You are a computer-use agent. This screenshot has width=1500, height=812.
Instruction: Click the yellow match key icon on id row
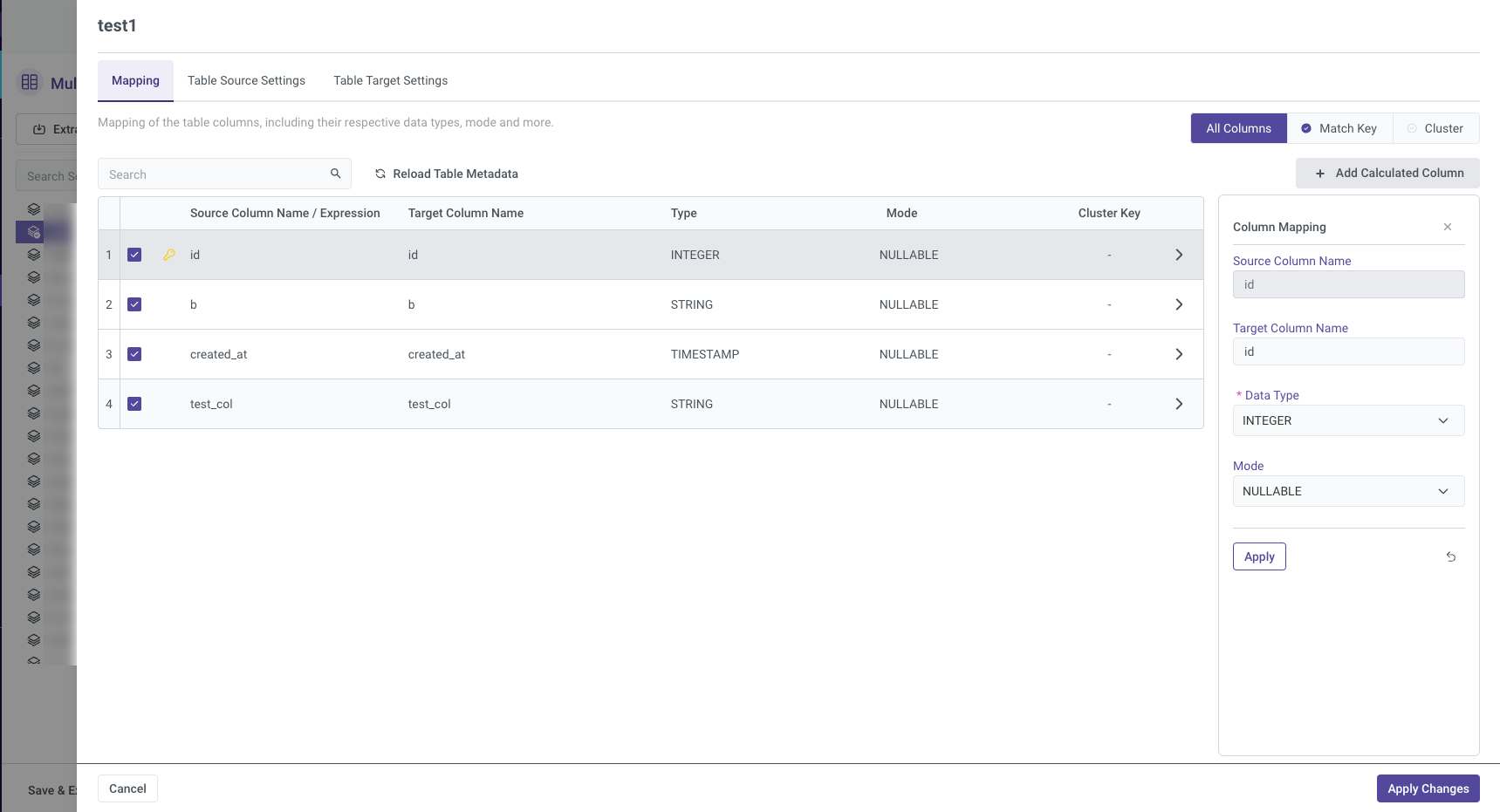point(169,255)
